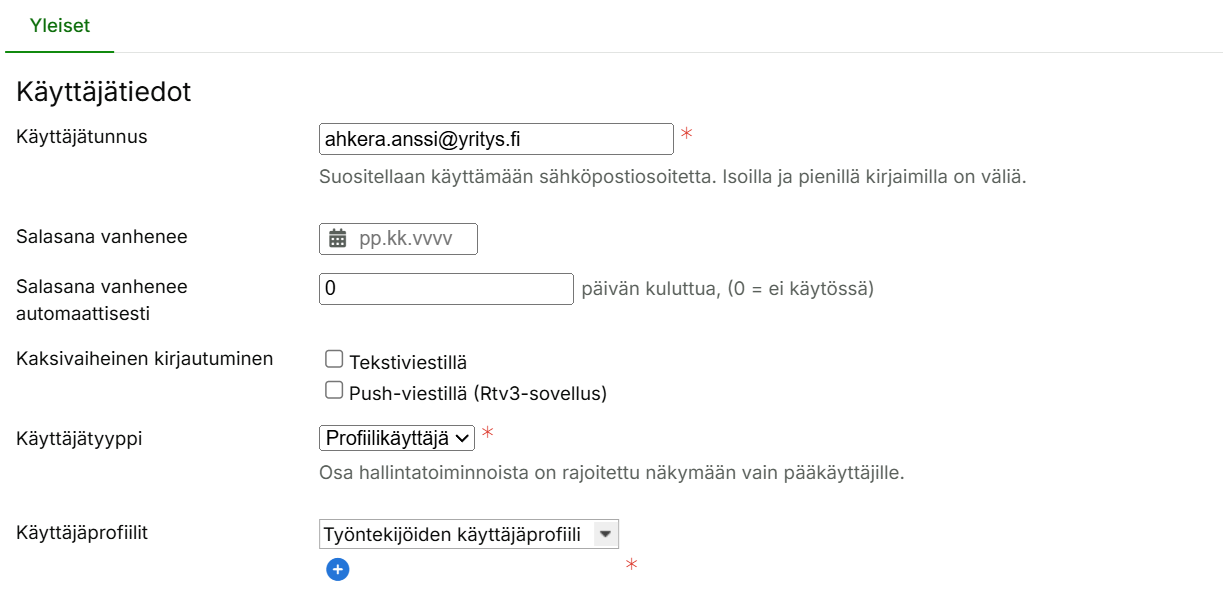The height and width of the screenshot is (595, 1223).
Task: Click the red asterisk beside Profiilikäyttäjä dropdown
Action: point(488,433)
